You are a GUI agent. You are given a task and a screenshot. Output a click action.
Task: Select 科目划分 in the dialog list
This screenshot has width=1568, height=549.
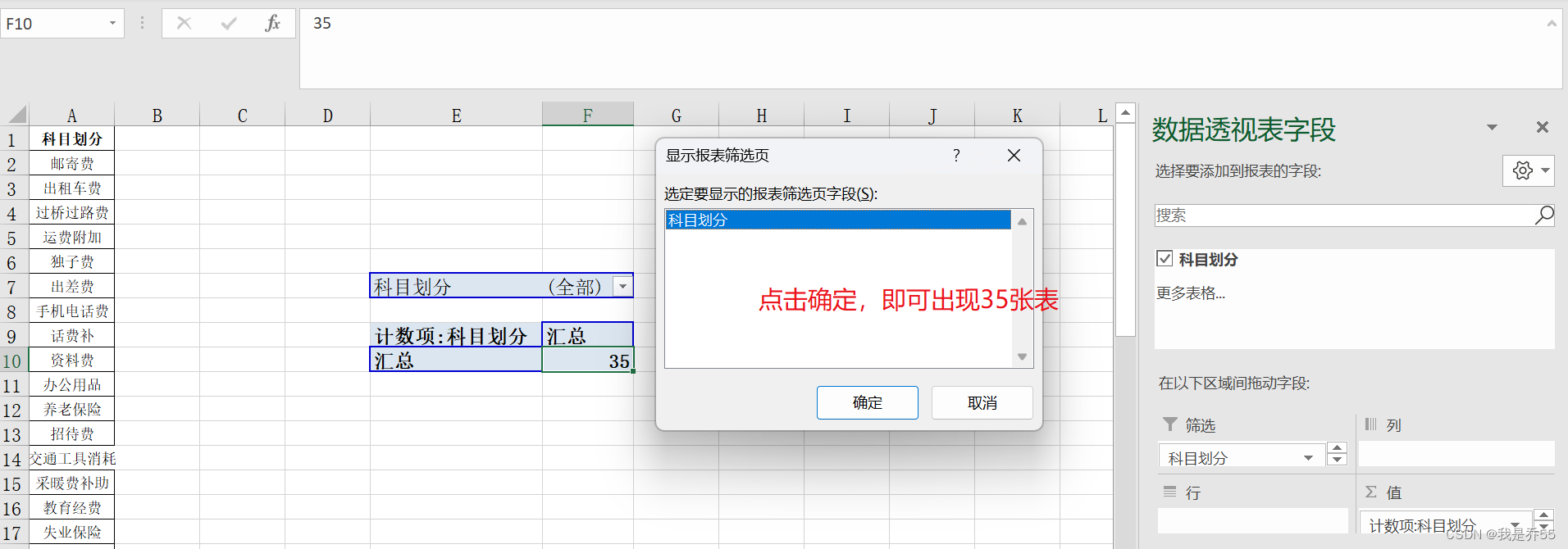click(x=837, y=220)
